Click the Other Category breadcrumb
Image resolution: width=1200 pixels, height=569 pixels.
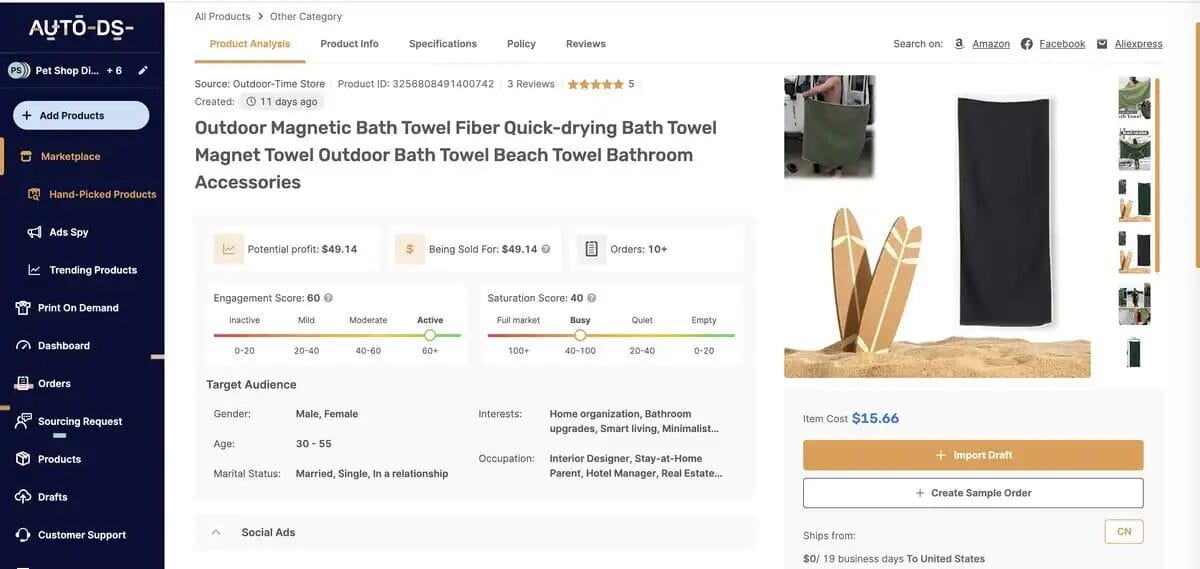306,16
